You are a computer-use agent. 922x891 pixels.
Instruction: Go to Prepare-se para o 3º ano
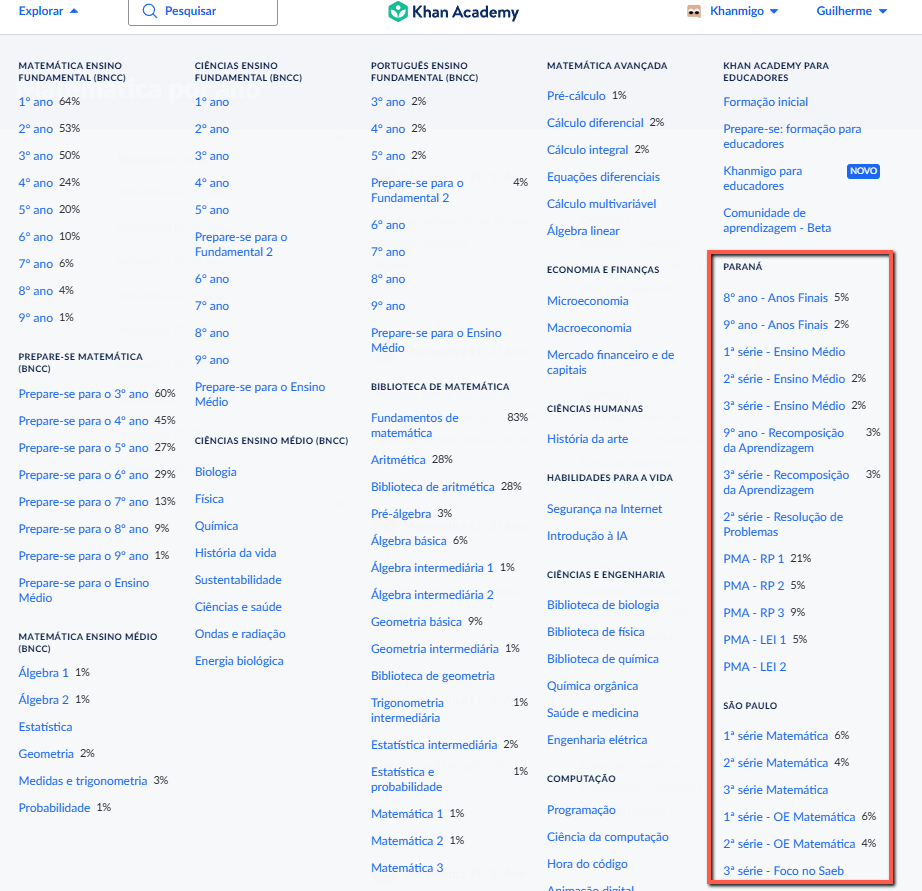pyautogui.click(x=83, y=394)
